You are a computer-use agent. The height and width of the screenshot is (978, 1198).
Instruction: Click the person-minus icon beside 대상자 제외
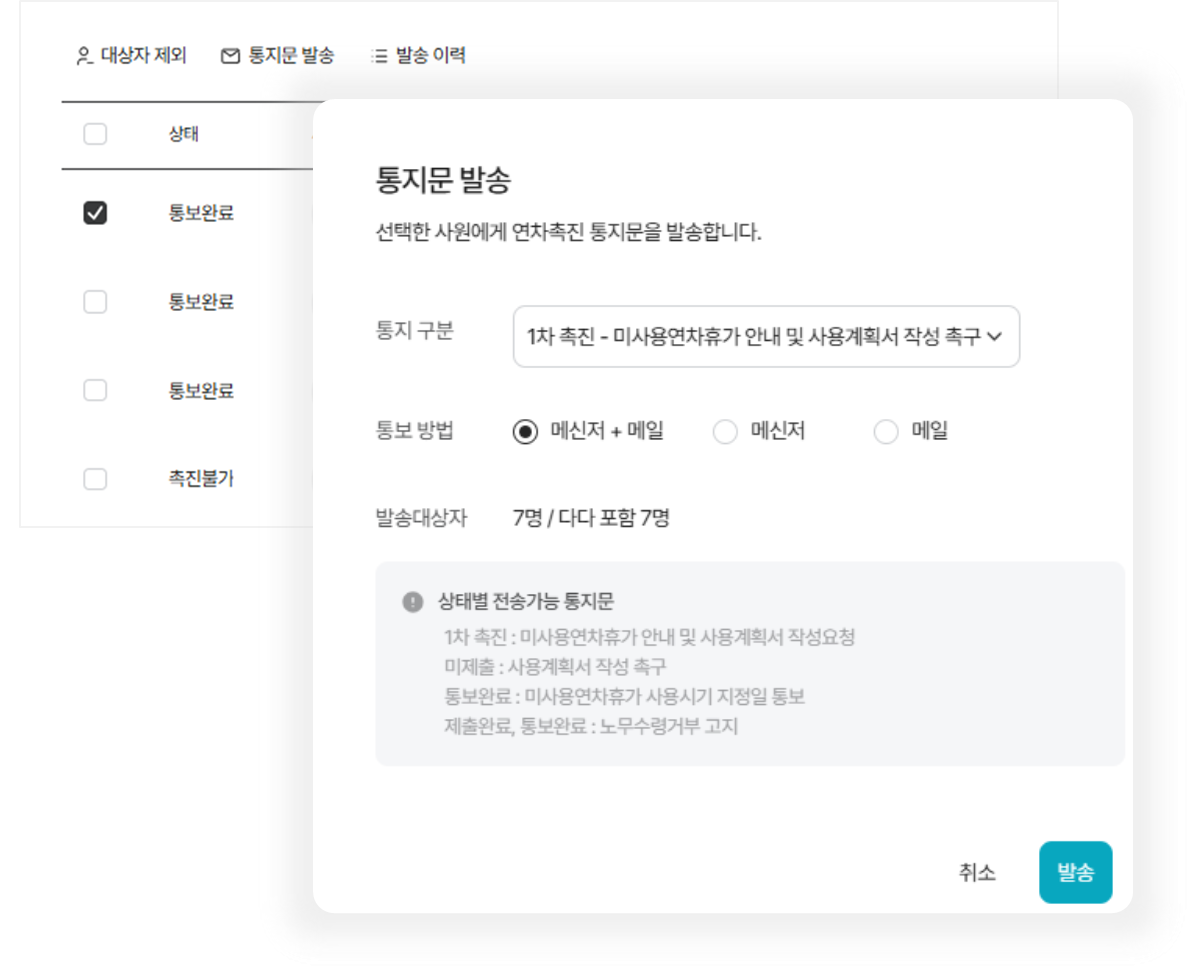(84, 56)
